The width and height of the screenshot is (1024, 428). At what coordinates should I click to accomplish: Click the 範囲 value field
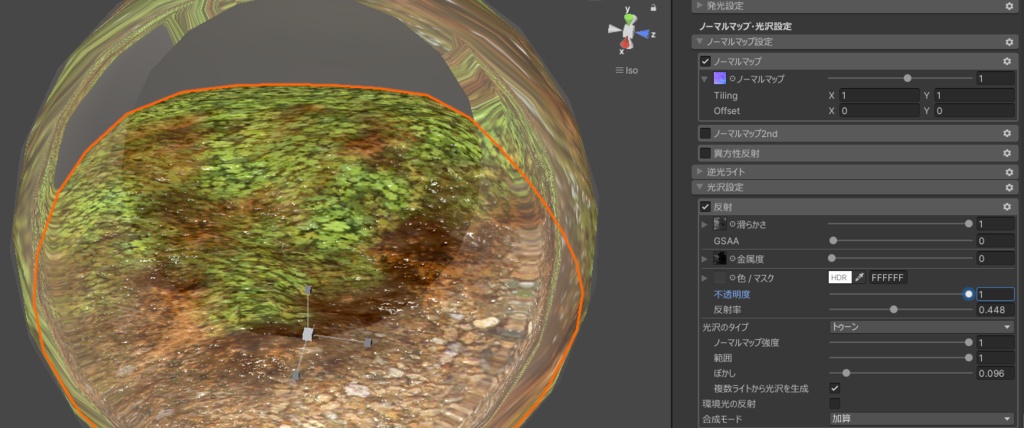coord(995,358)
